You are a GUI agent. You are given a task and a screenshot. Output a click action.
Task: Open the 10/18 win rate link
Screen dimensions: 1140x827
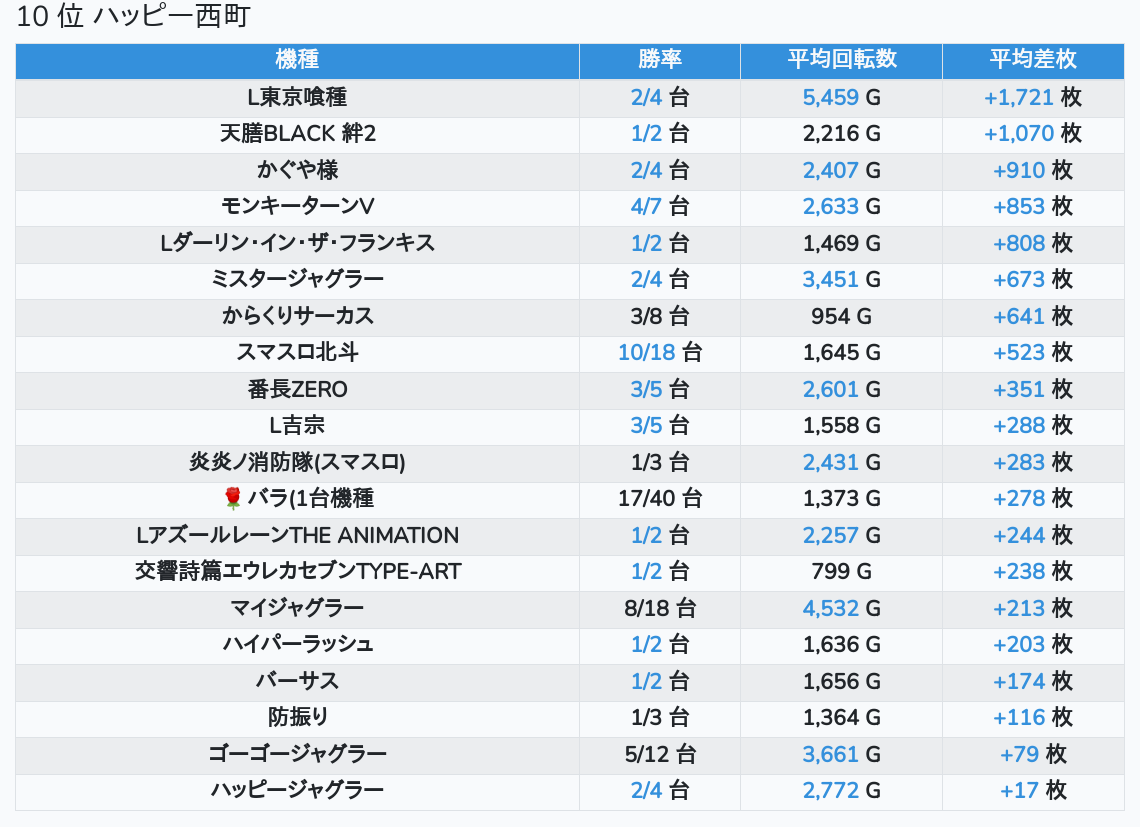(x=647, y=352)
